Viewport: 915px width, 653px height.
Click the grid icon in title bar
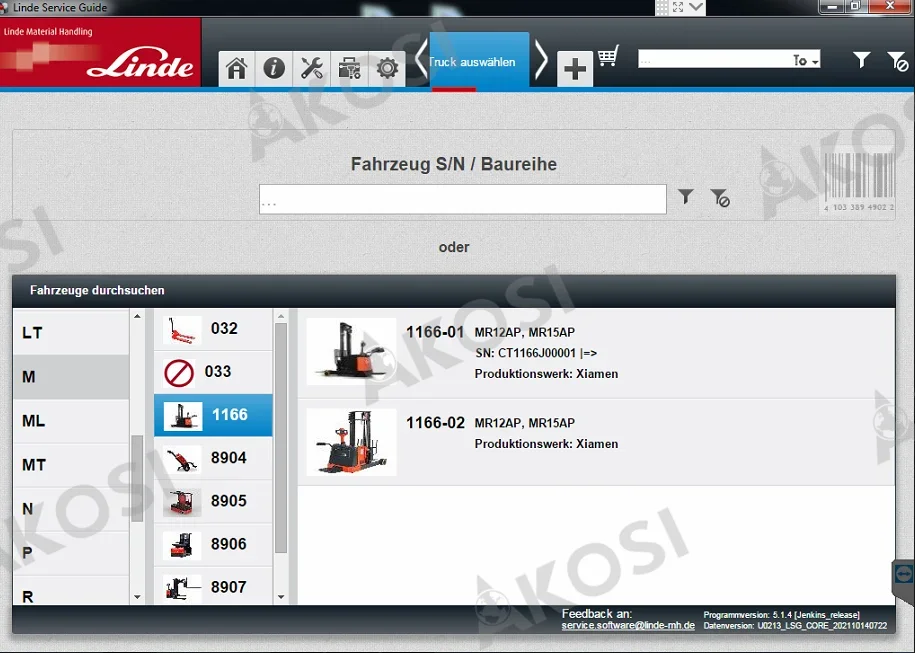point(662,7)
